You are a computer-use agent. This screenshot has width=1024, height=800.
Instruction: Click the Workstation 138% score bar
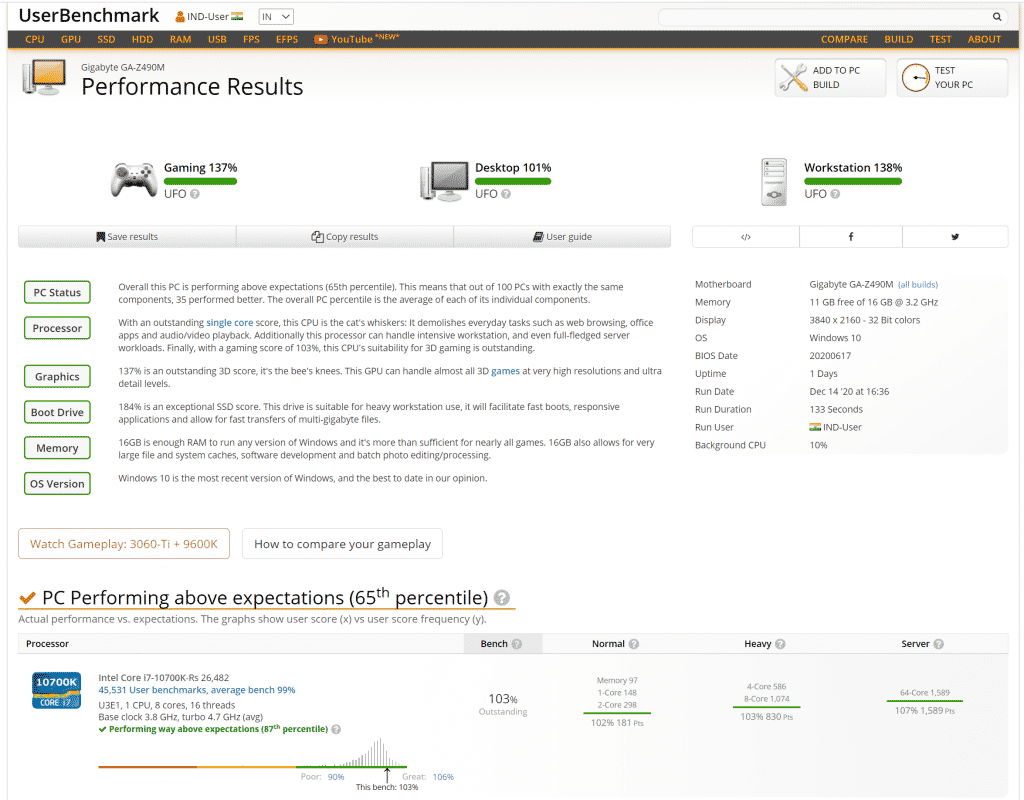pyautogui.click(x=853, y=182)
